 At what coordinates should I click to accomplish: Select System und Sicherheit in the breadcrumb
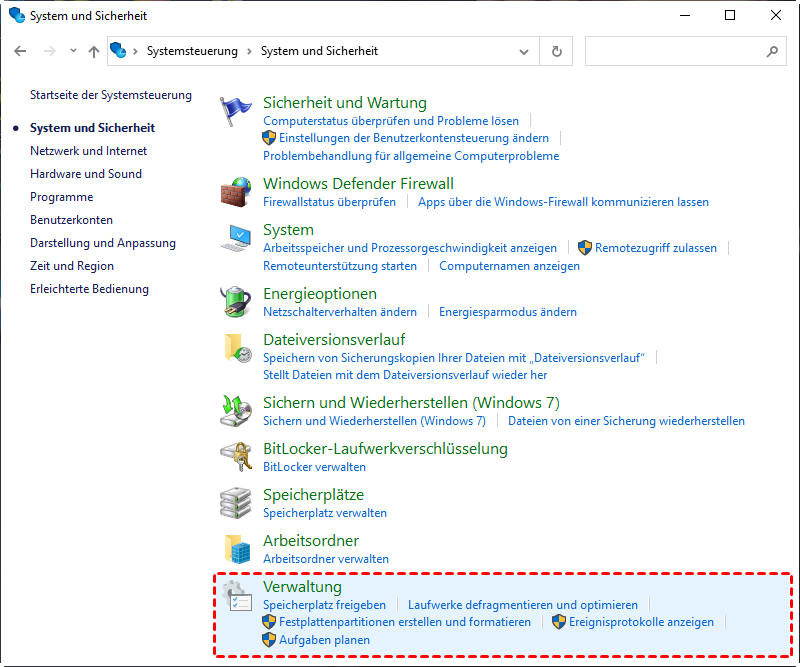coord(319,51)
